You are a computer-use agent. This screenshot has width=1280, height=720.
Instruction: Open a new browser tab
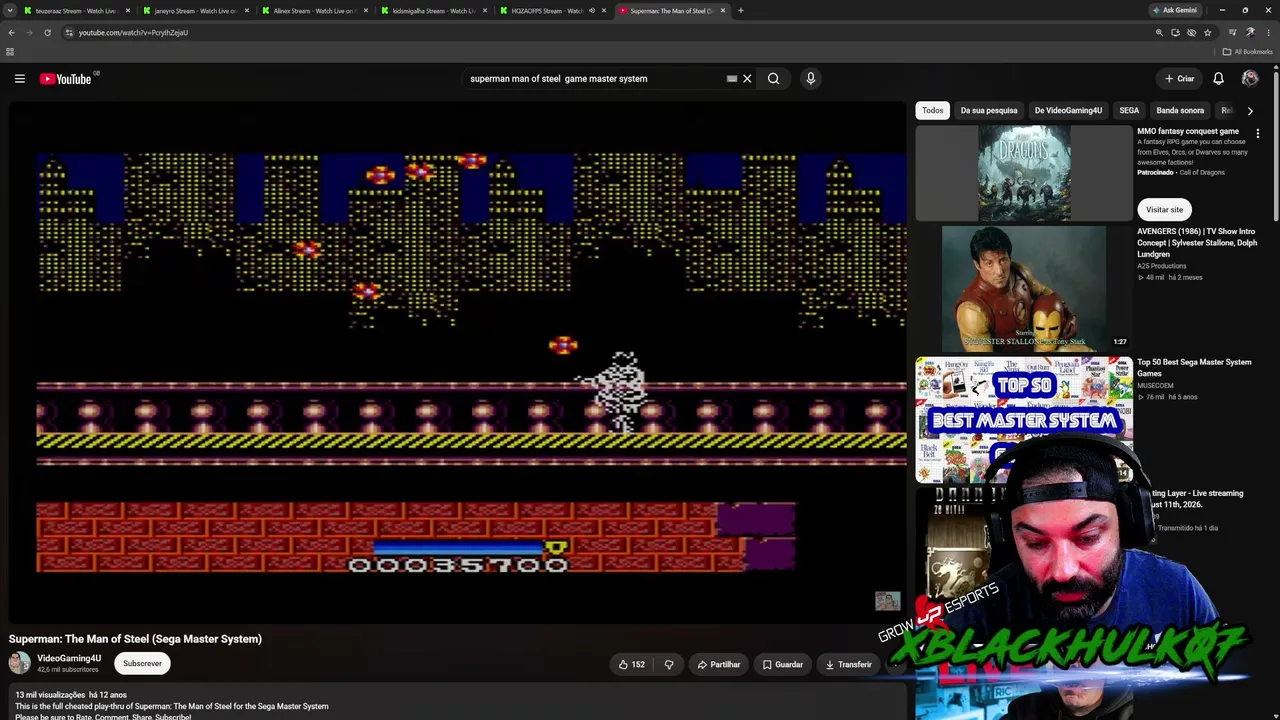click(741, 10)
